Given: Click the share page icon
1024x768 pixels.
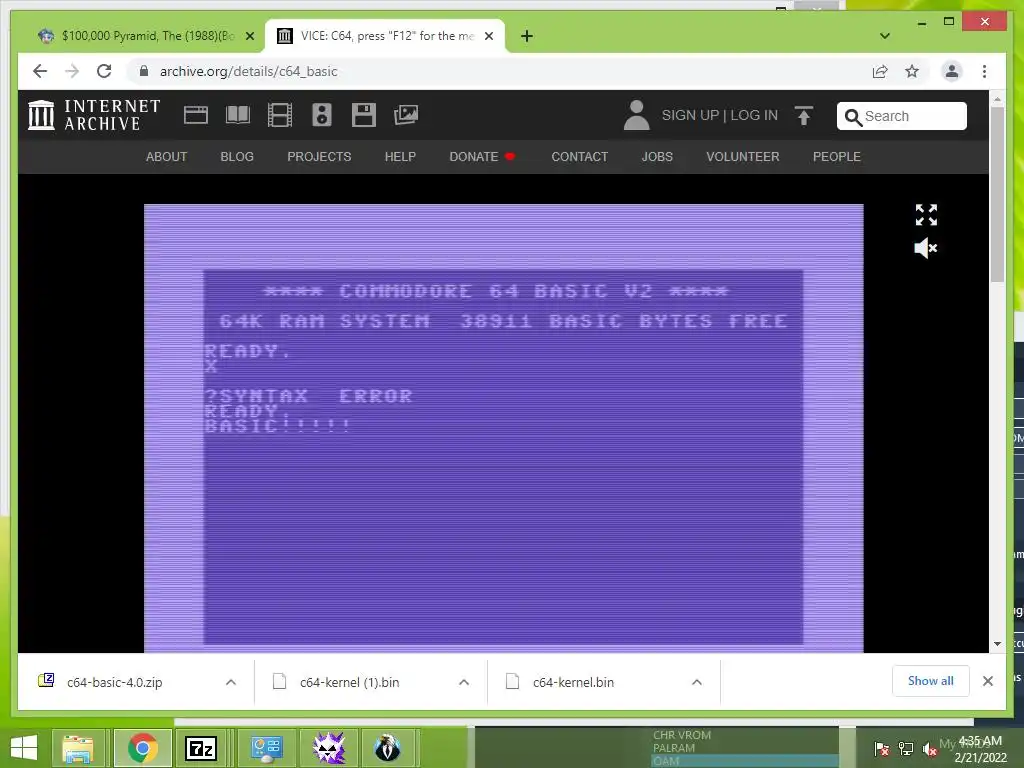Looking at the screenshot, I should [x=880, y=71].
